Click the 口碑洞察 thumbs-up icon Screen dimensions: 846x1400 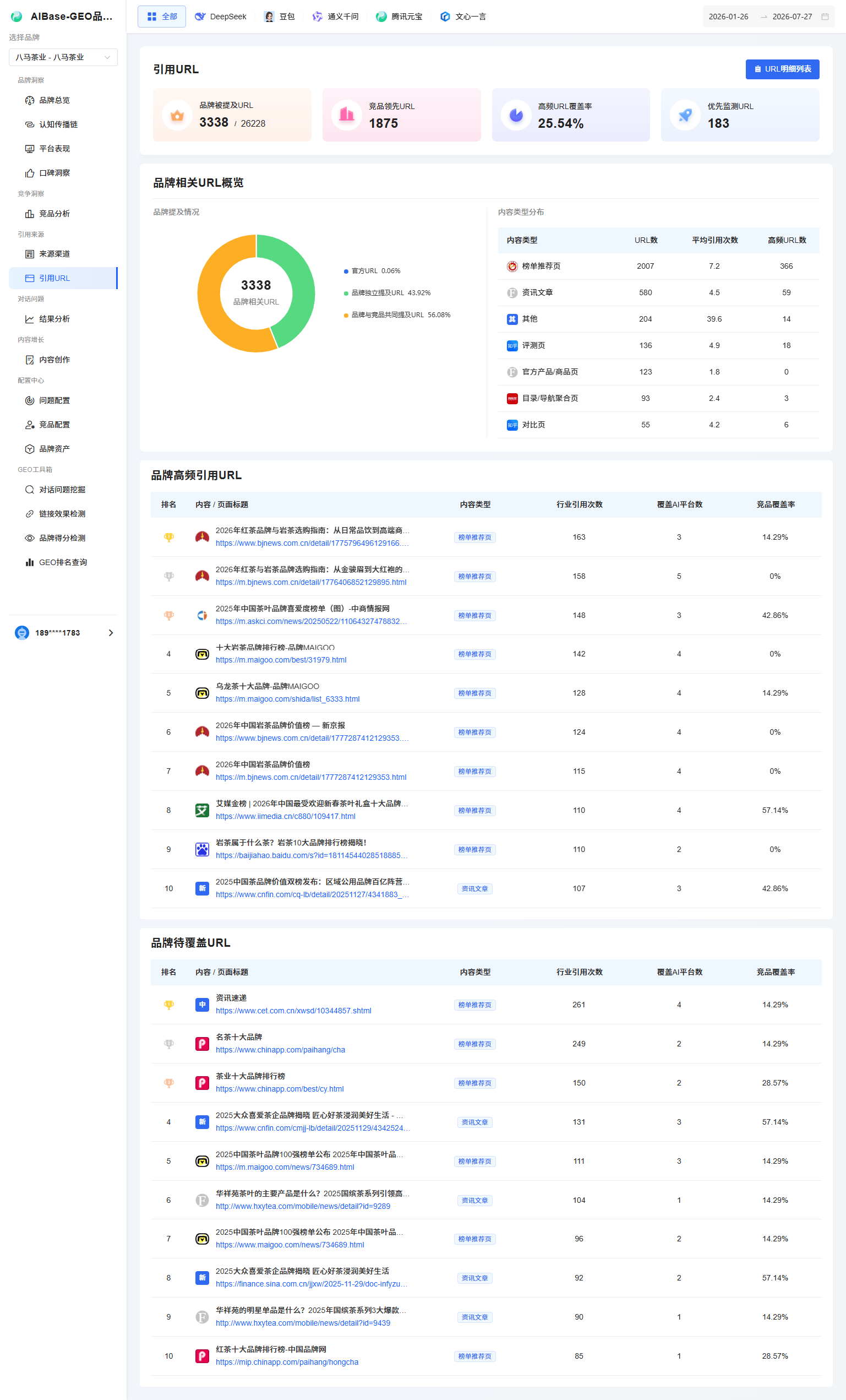tap(30, 173)
